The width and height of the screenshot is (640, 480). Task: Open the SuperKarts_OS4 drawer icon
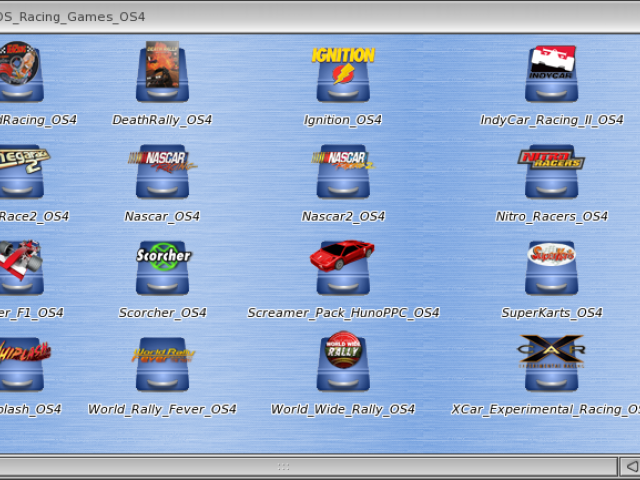[x=552, y=267]
